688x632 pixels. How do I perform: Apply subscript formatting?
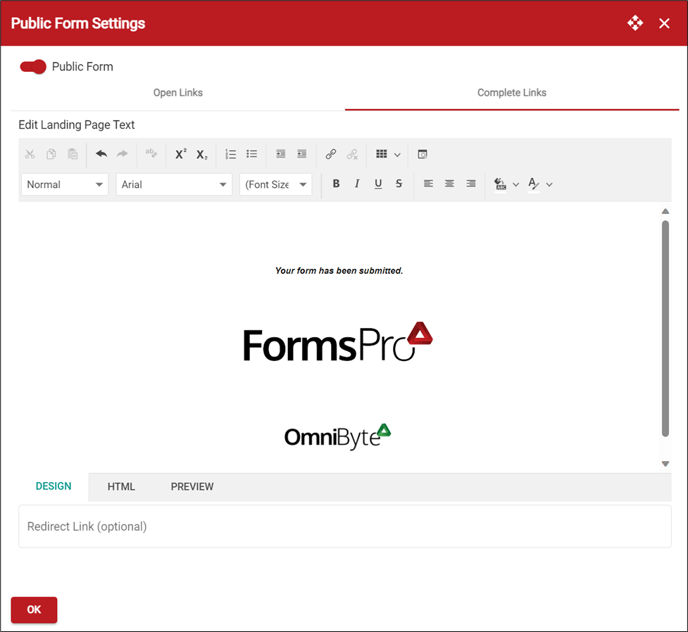[x=202, y=154]
